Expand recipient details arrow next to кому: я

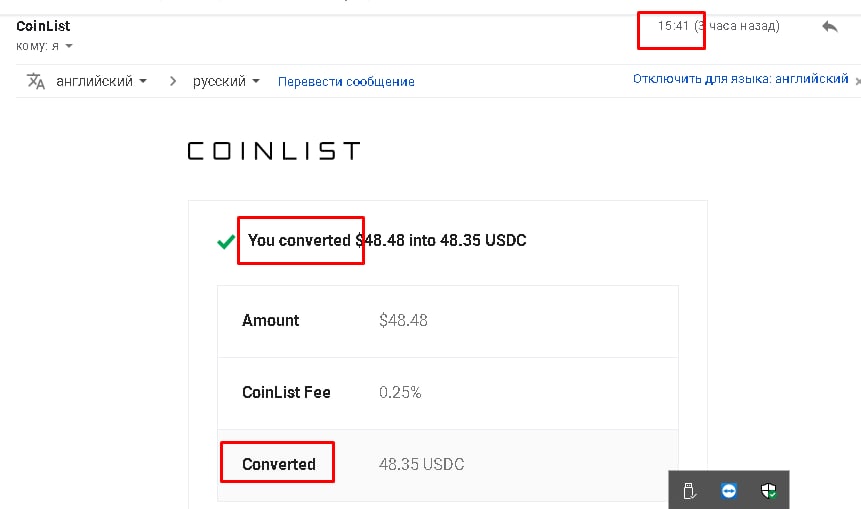(x=69, y=46)
